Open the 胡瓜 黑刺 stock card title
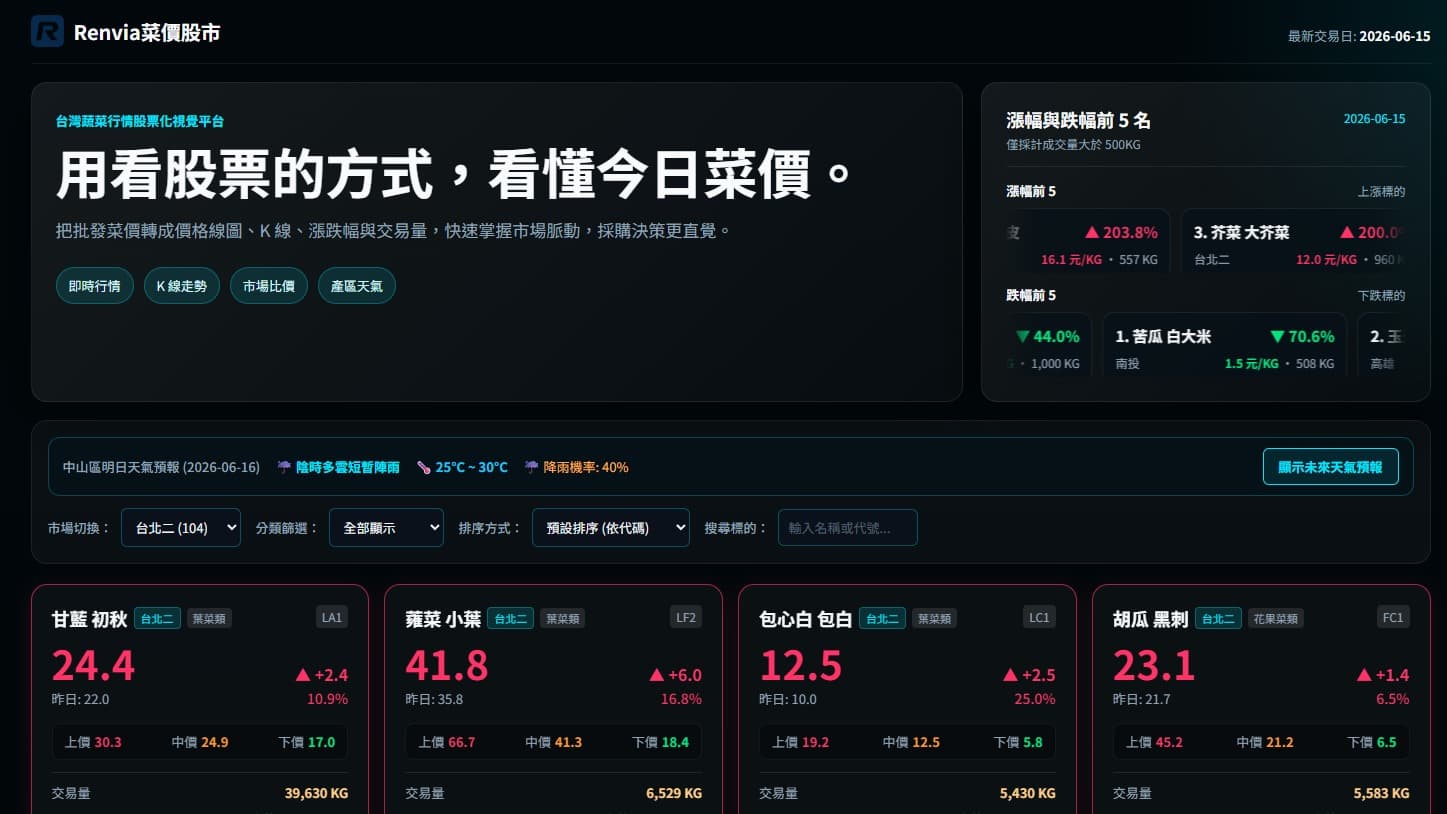 pos(1151,619)
